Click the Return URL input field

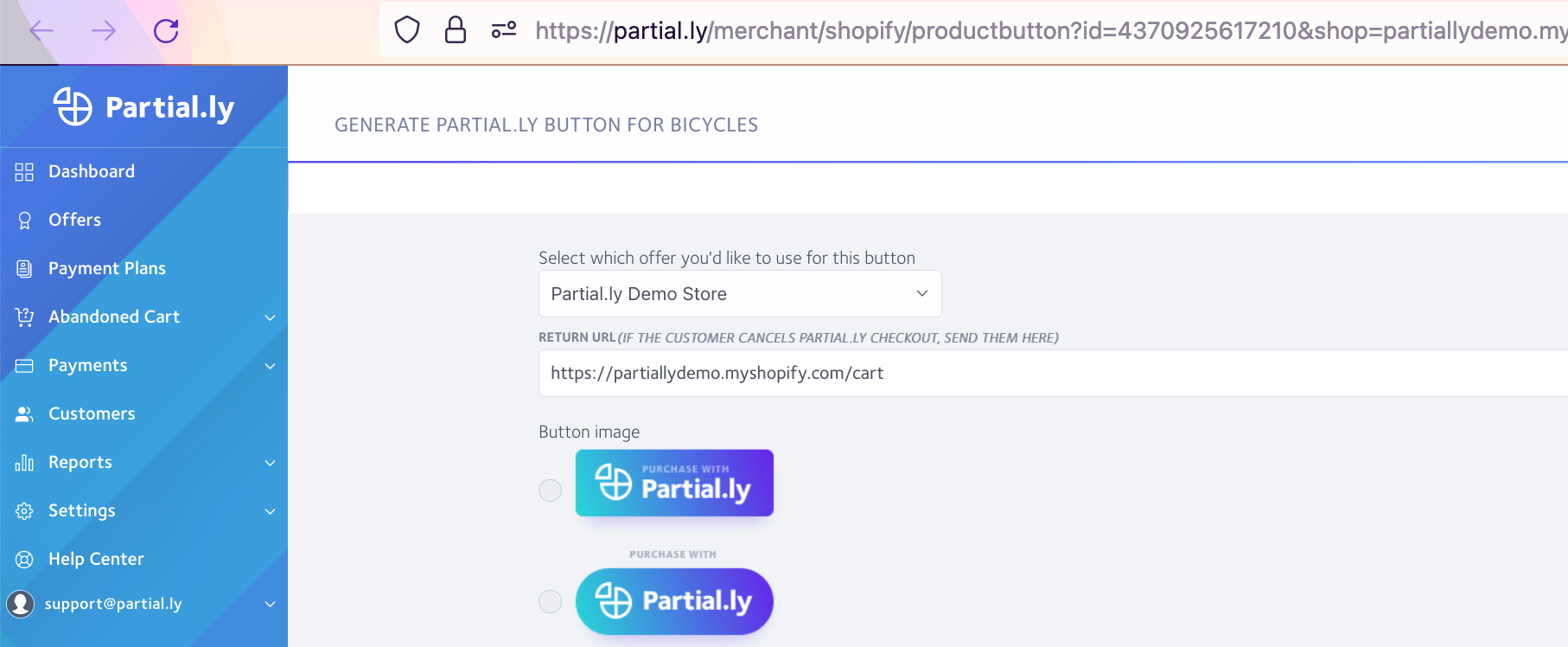[x=1053, y=374]
